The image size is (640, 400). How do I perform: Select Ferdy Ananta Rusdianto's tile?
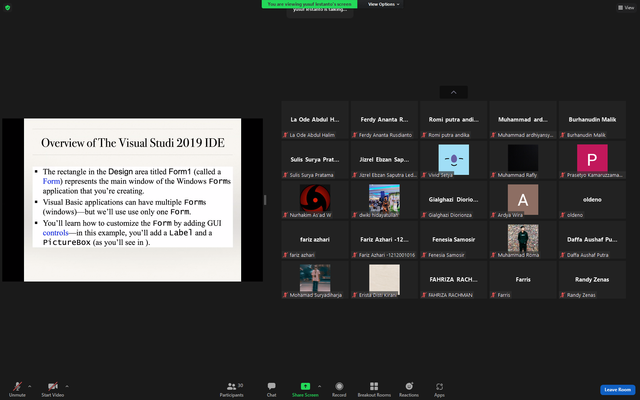(384, 120)
